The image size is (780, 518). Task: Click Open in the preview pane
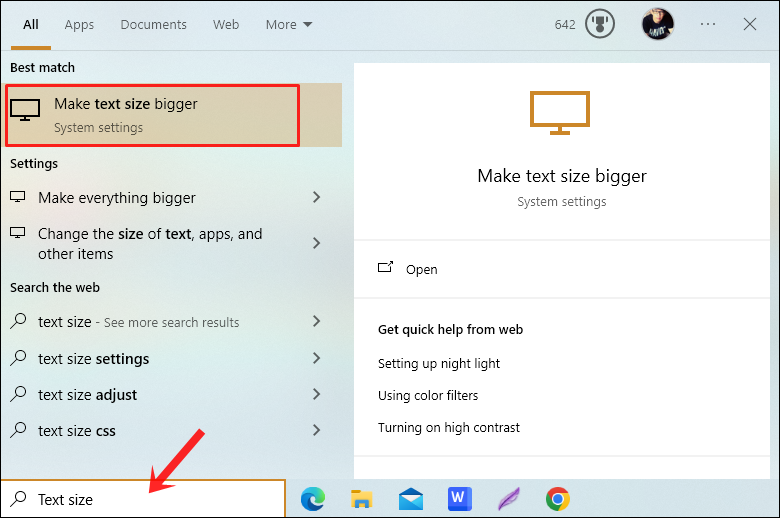pos(421,269)
